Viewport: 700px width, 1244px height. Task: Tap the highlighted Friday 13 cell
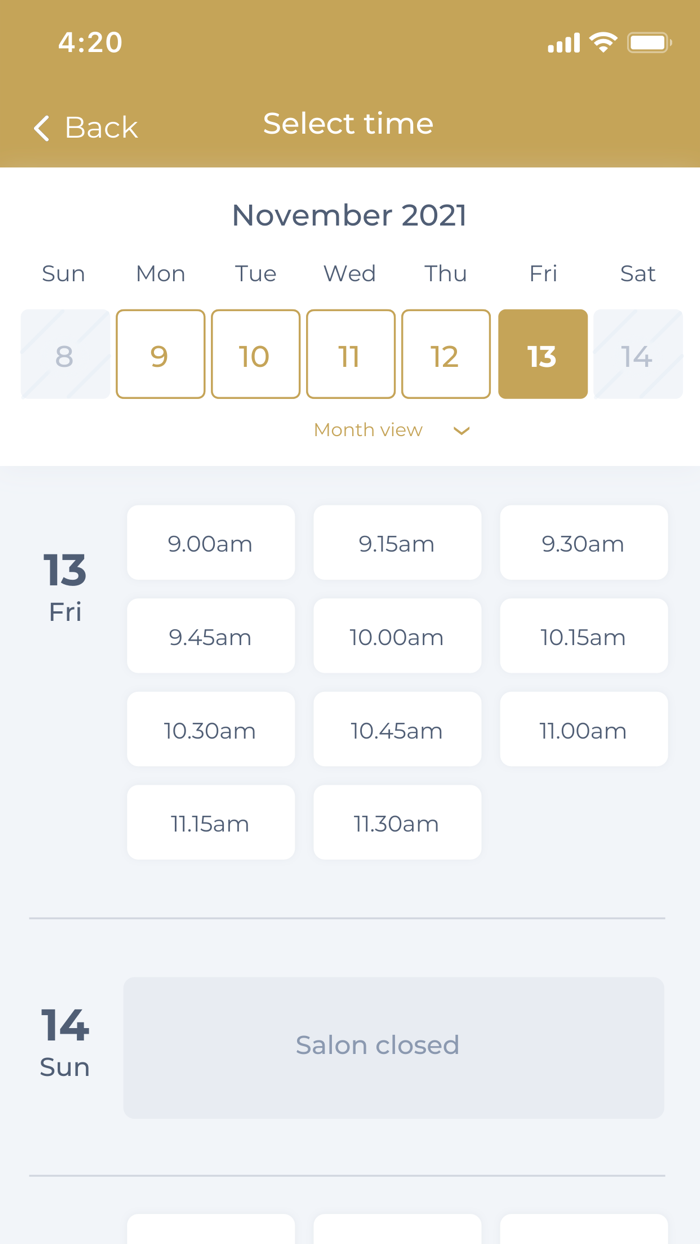click(x=543, y=354)
